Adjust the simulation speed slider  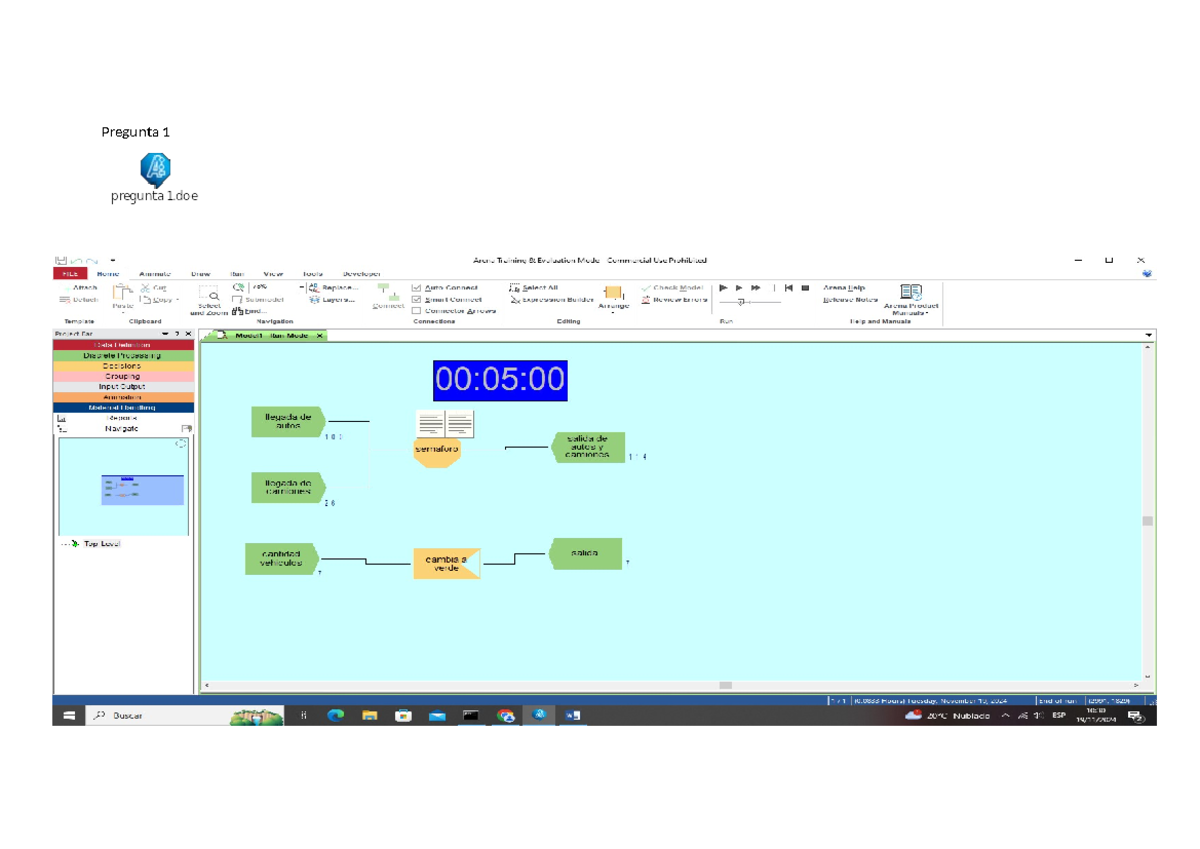point(740,301)
